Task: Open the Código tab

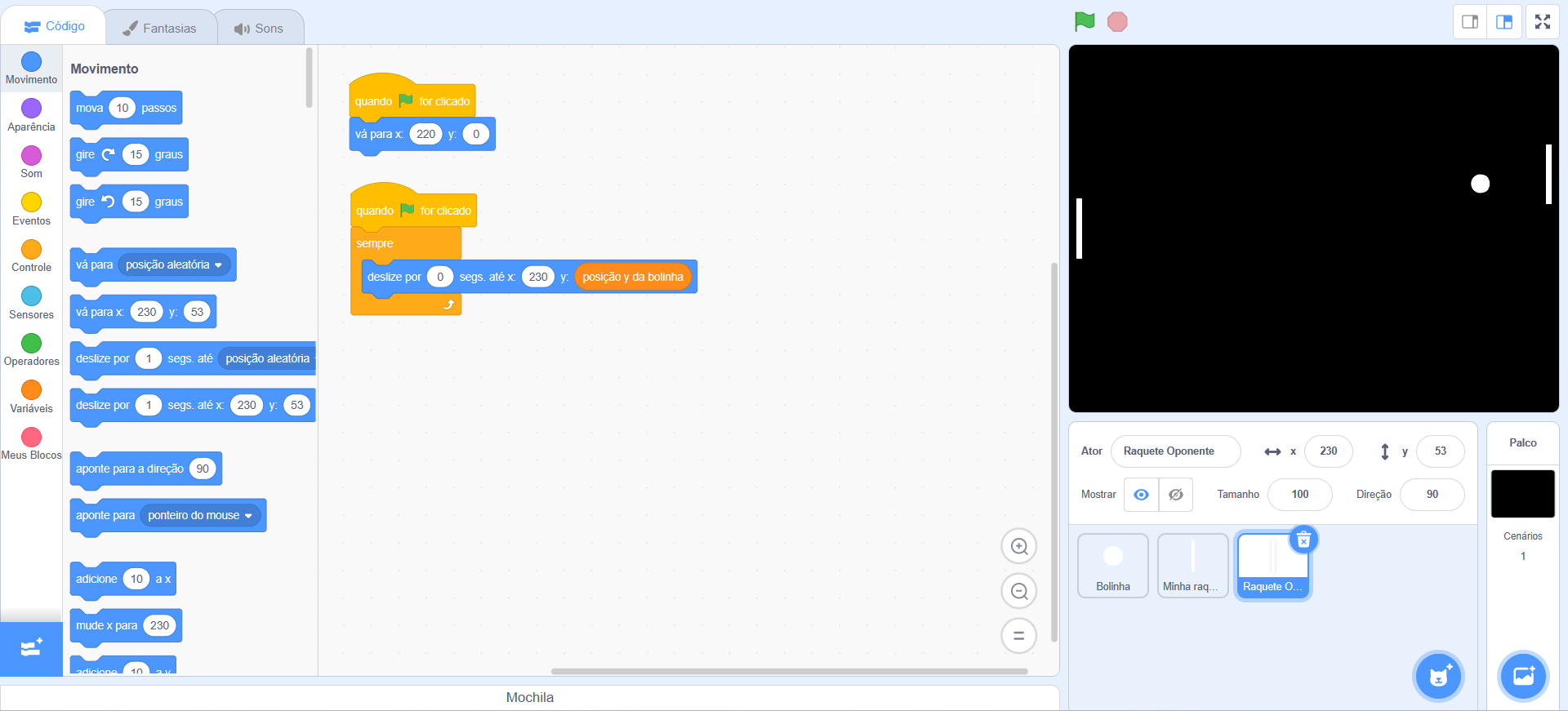Action: (x=54, y=26)
